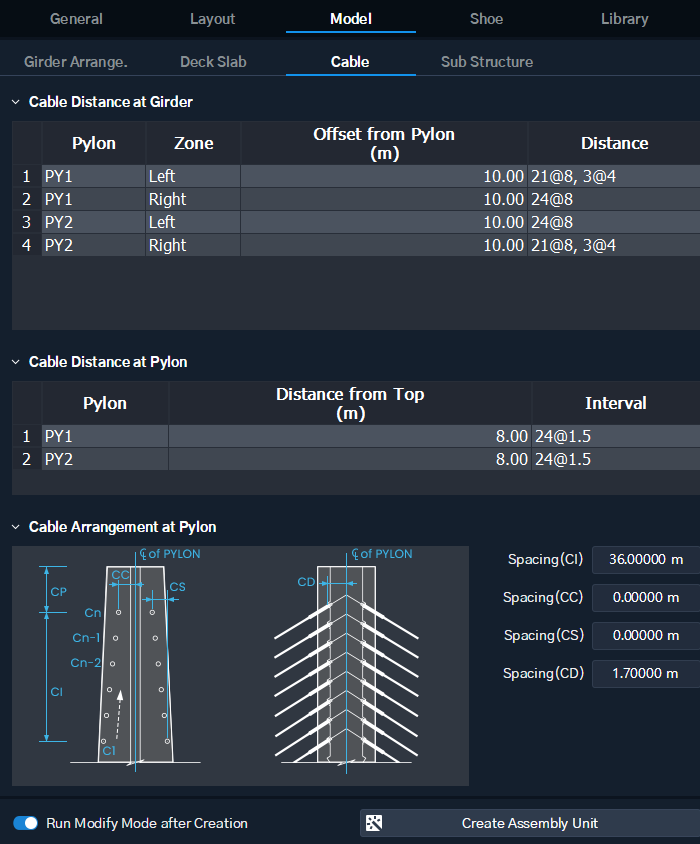
Task: Click PY2 cell in girder row 3
Action: point(94,222)
